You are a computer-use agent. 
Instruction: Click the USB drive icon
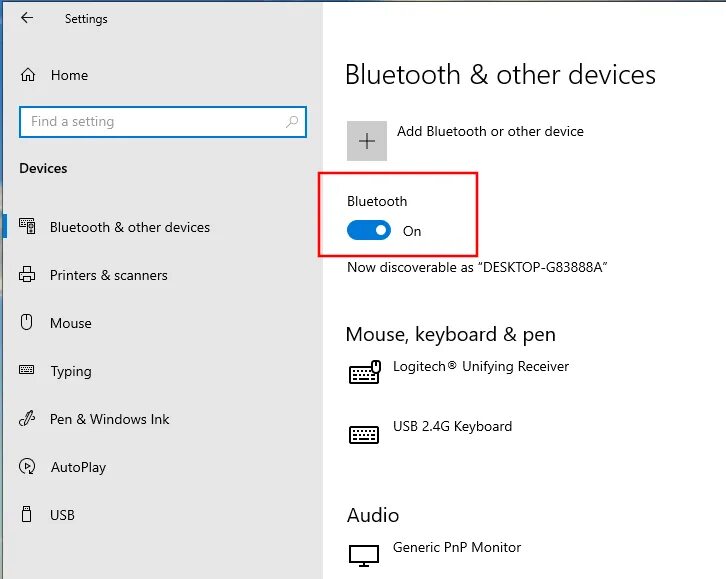point(28,515)
